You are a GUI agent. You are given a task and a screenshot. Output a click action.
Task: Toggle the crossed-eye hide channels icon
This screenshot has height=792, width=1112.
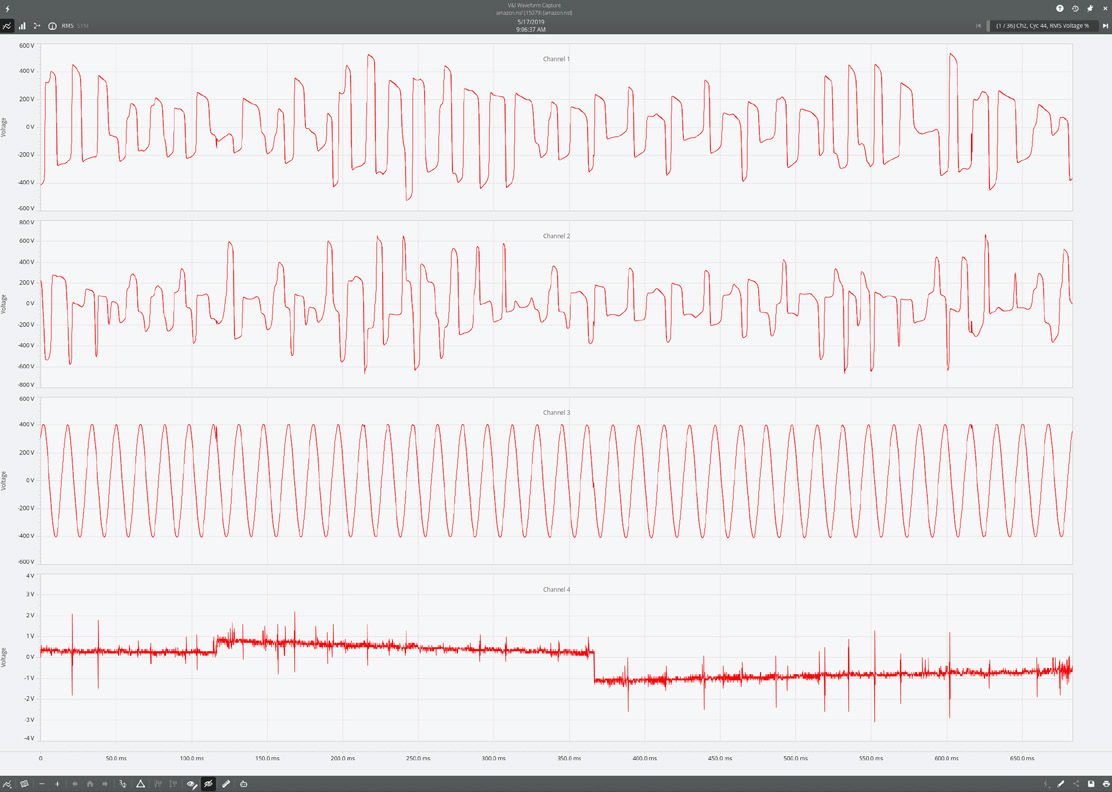(208, 784)
